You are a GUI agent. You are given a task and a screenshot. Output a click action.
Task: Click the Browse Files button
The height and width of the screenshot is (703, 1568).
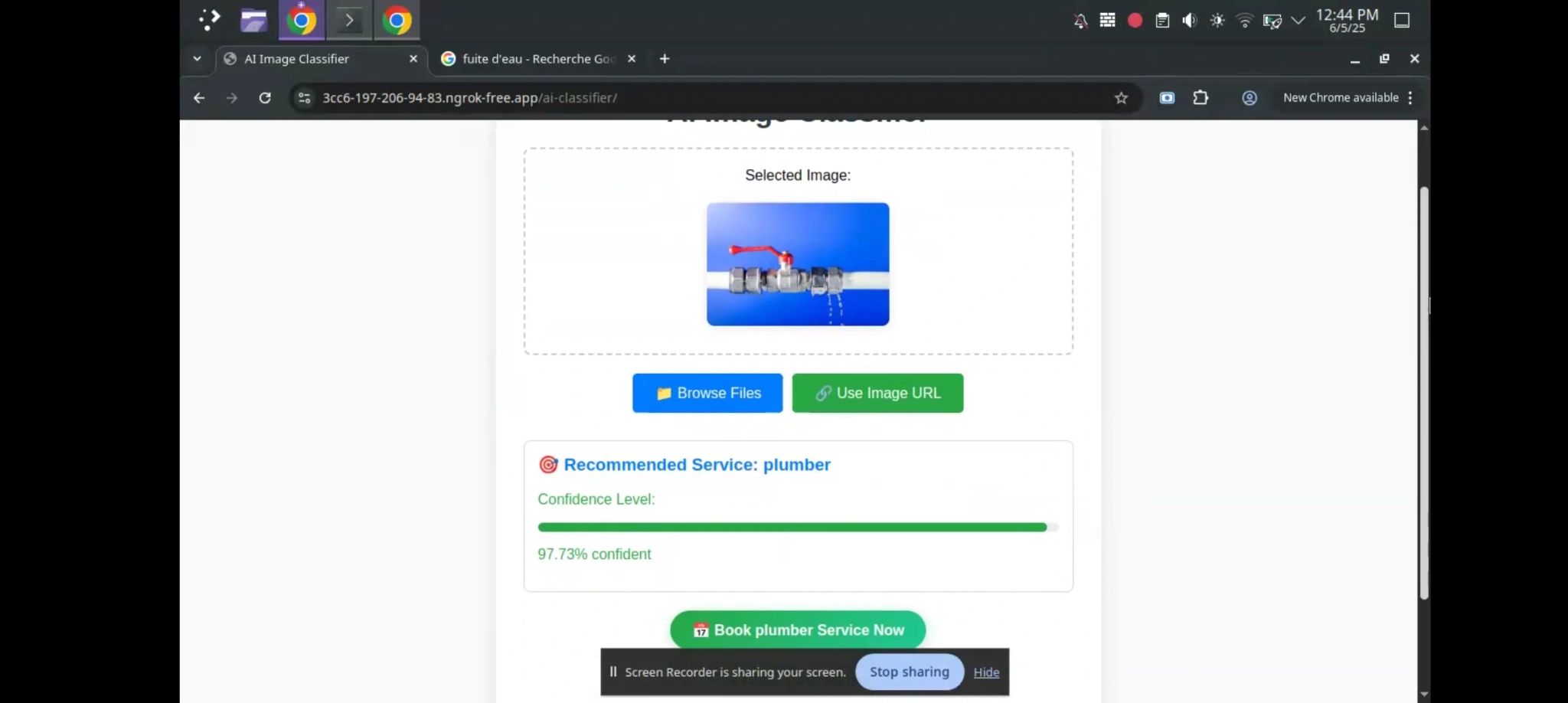[x=707, y=393]
